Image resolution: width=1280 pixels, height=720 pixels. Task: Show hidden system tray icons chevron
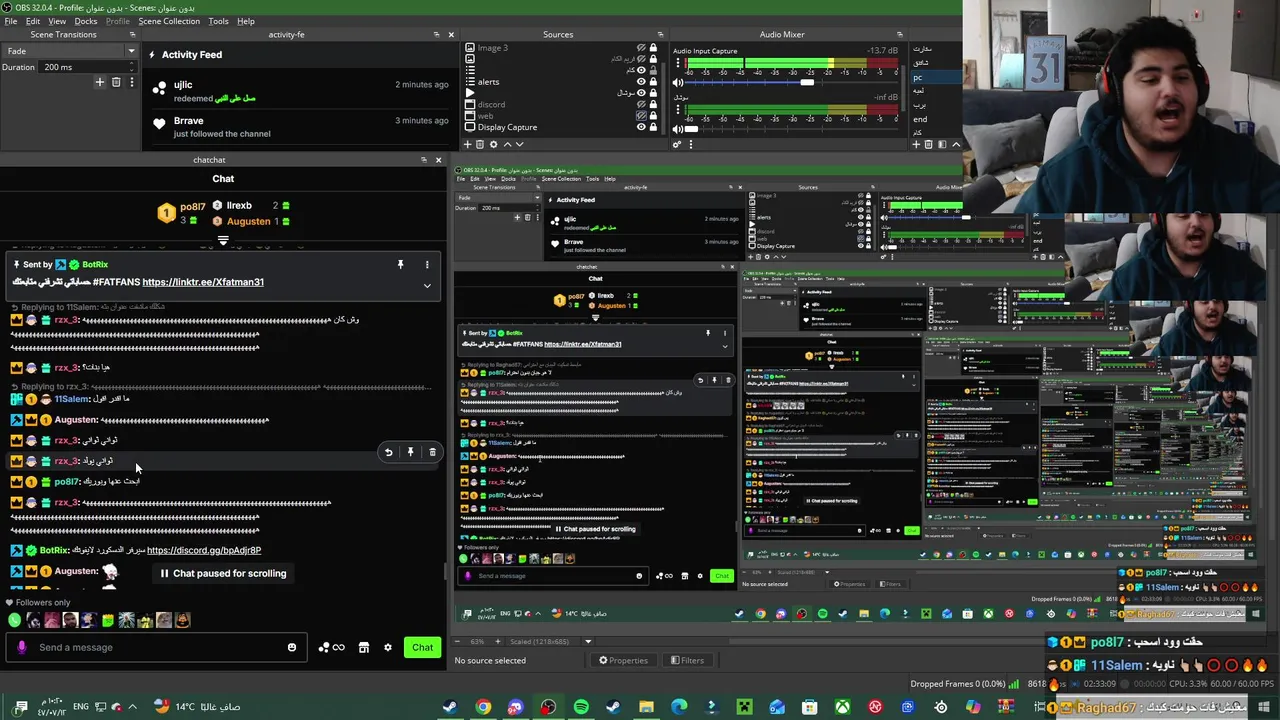pyautogui.click(x=132, y=706)
